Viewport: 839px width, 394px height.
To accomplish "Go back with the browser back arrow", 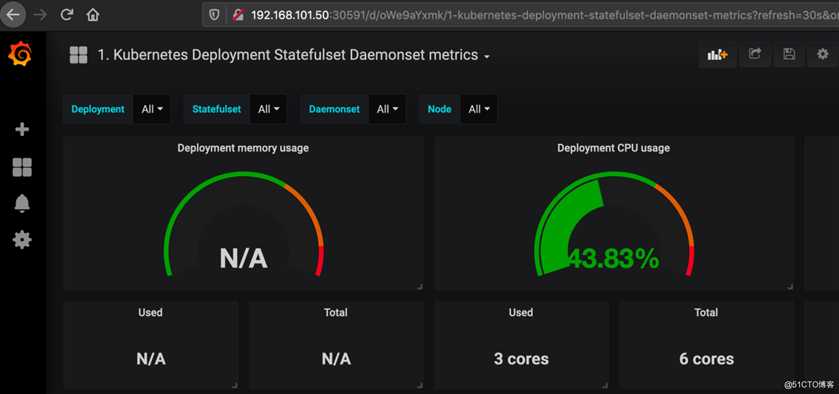I will tap(13, 14).
